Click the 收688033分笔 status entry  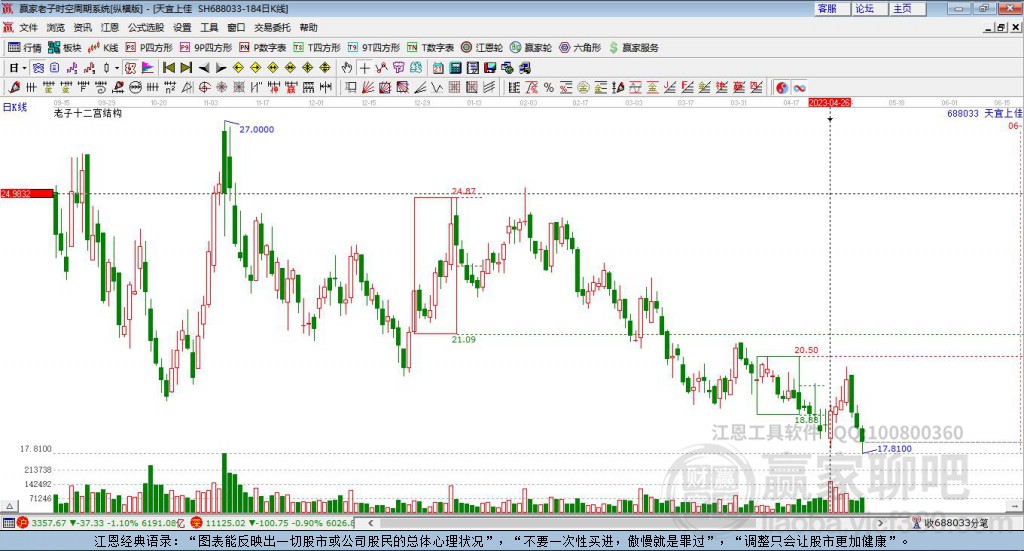950,523
